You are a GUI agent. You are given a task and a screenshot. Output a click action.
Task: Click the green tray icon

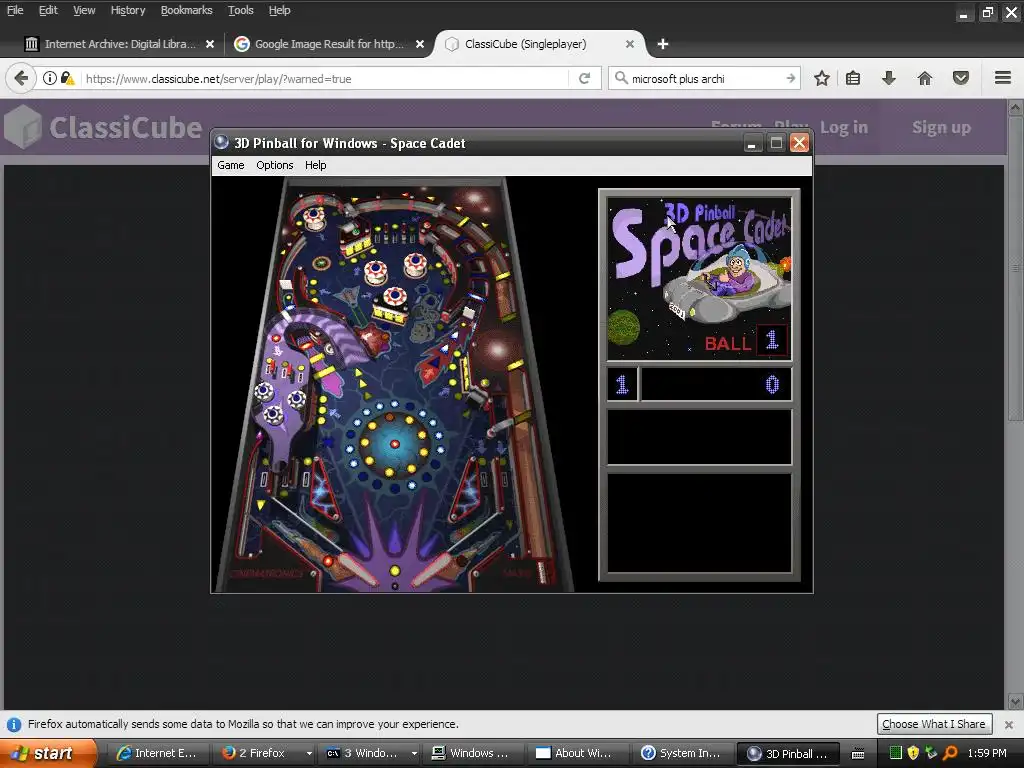(x=896, y=753)
